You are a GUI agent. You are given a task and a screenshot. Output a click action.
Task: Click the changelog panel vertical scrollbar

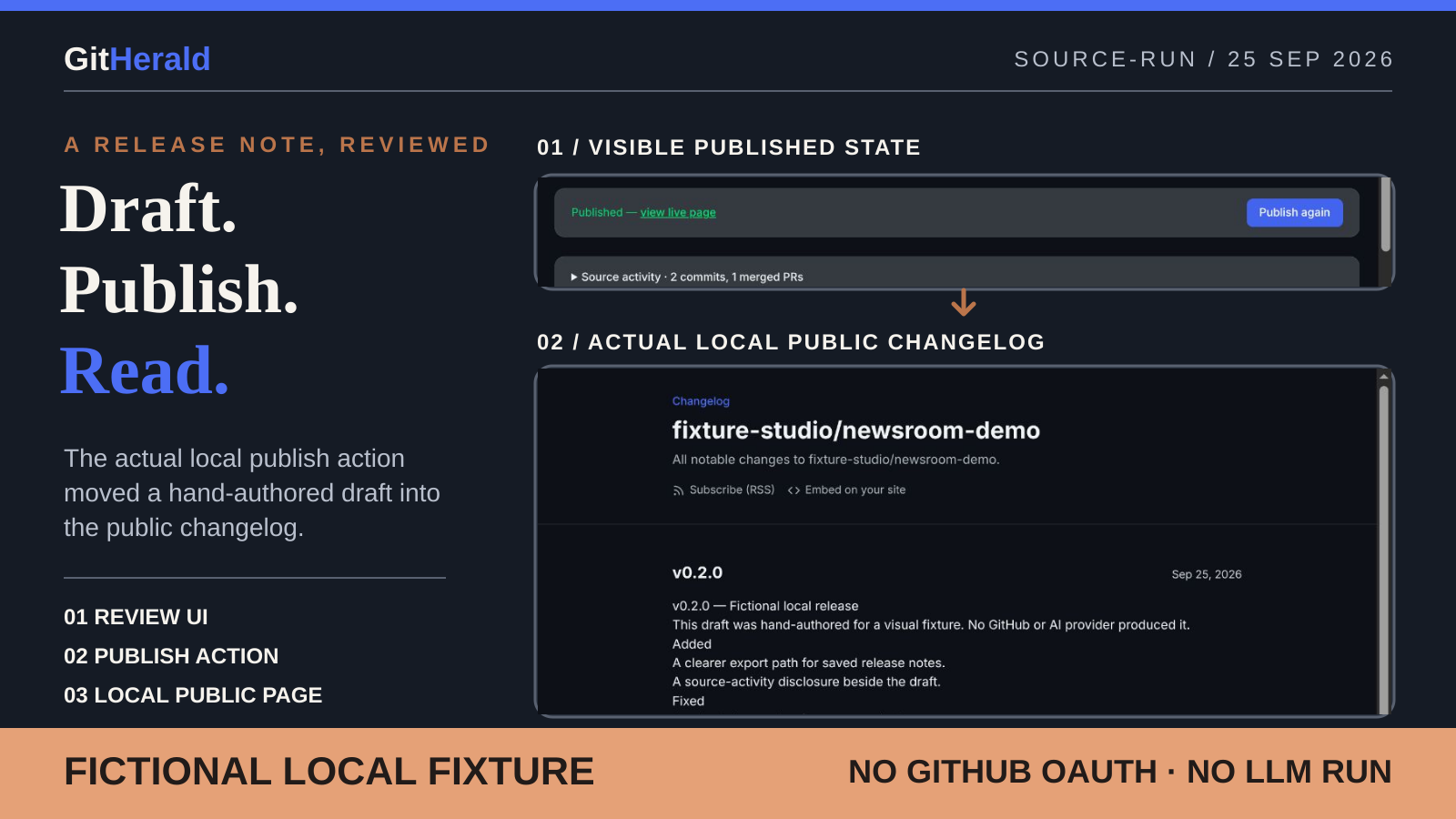[1383, 549]
